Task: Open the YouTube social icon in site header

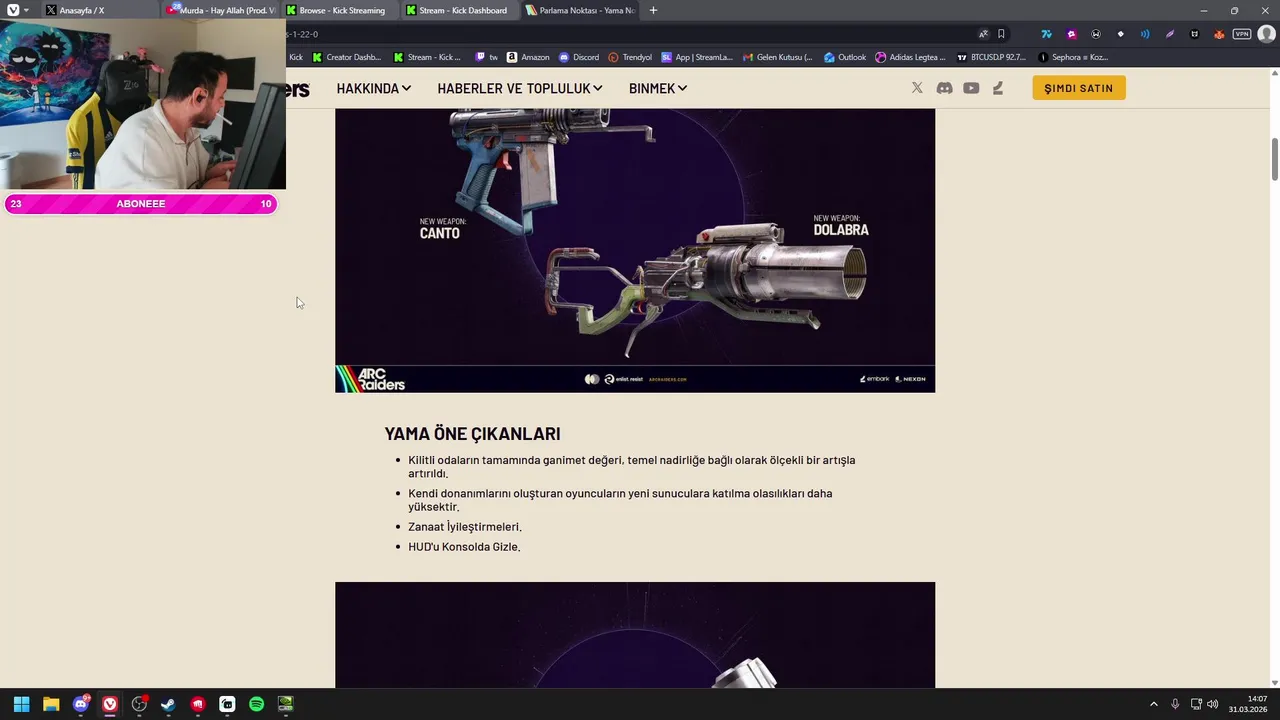Action: tap(971, 88)
